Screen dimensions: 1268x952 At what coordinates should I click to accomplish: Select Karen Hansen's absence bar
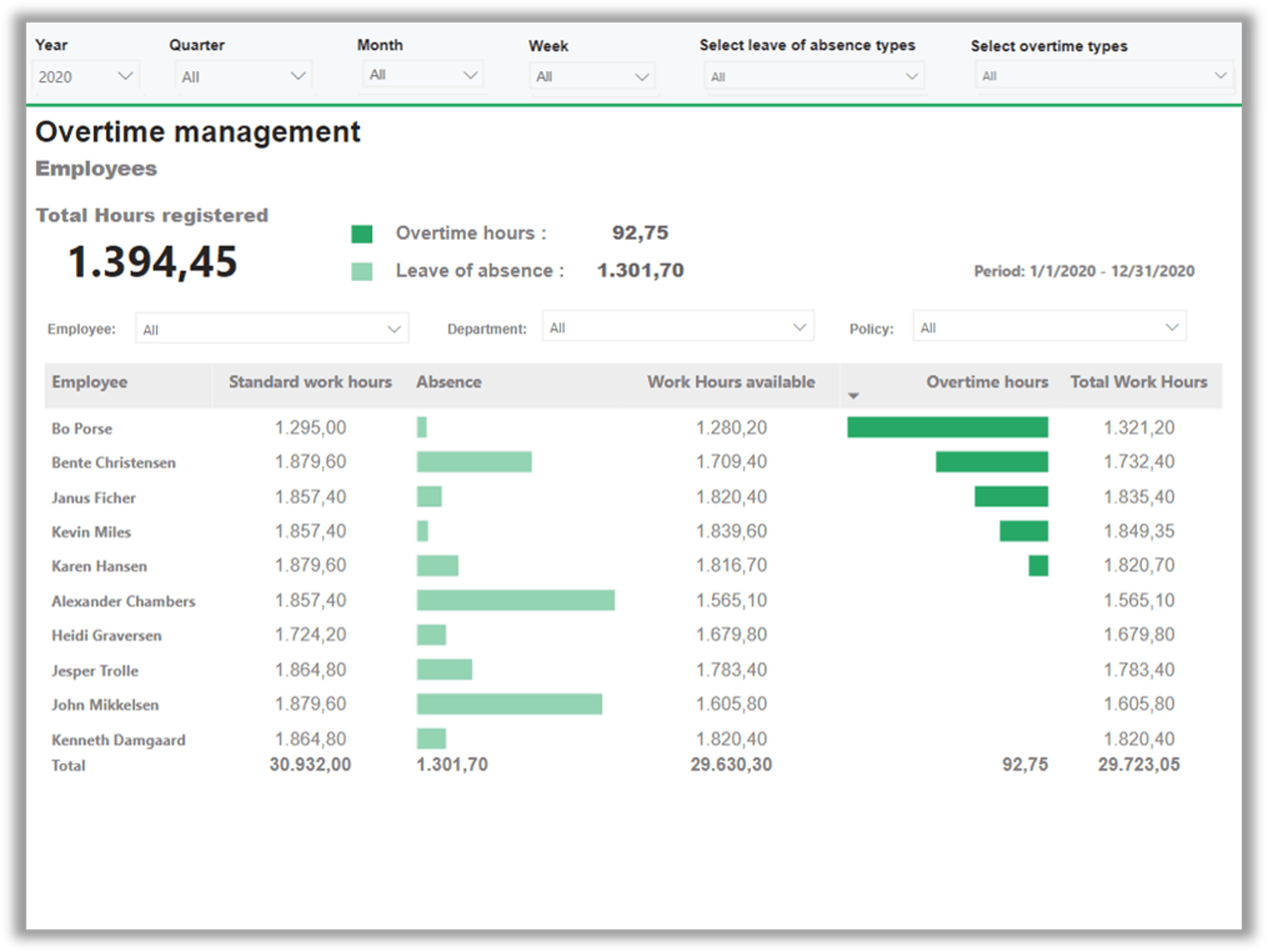click(438, 565)
